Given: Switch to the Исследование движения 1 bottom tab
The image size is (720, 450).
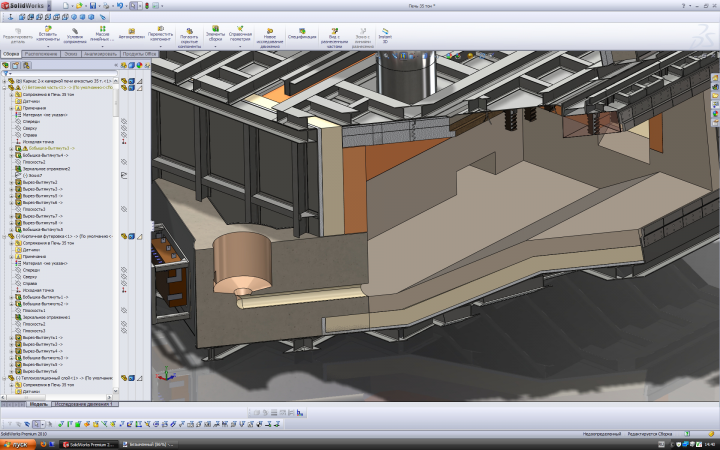Looking at the screenshot, I should pyautogui.click(x=83, y=404).
